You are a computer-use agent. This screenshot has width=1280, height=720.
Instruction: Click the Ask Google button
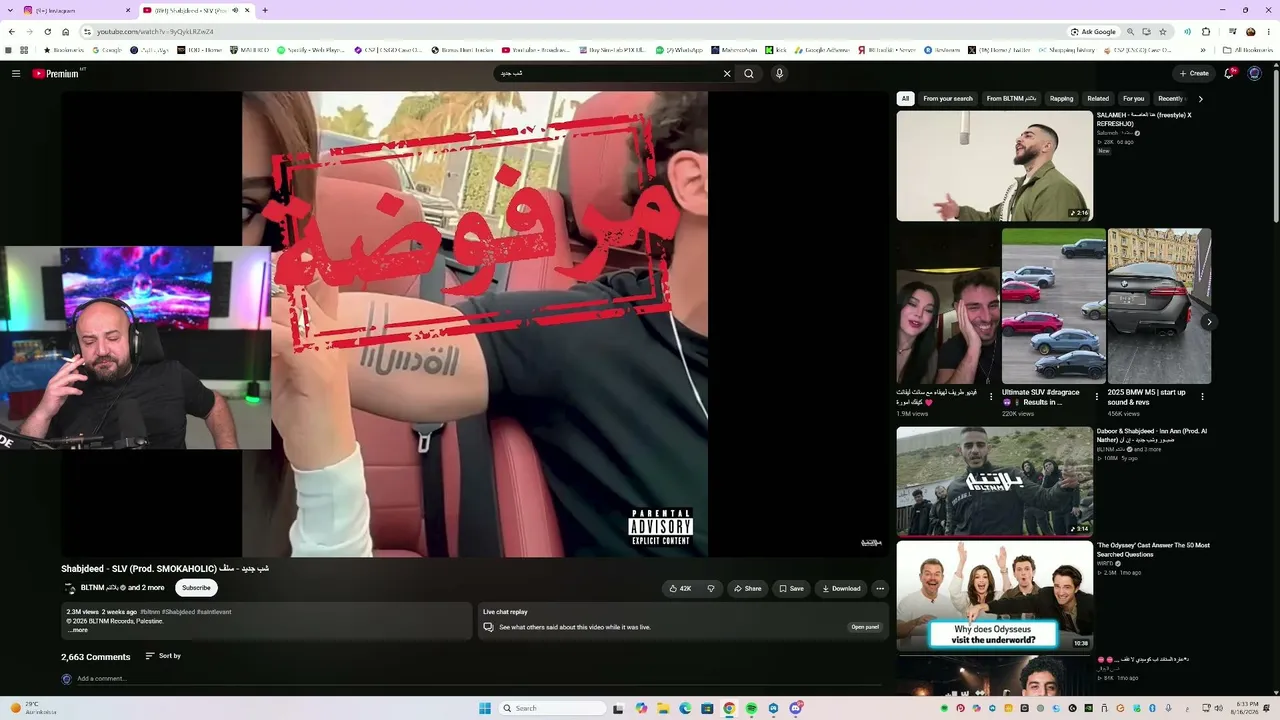[1093, 32]
